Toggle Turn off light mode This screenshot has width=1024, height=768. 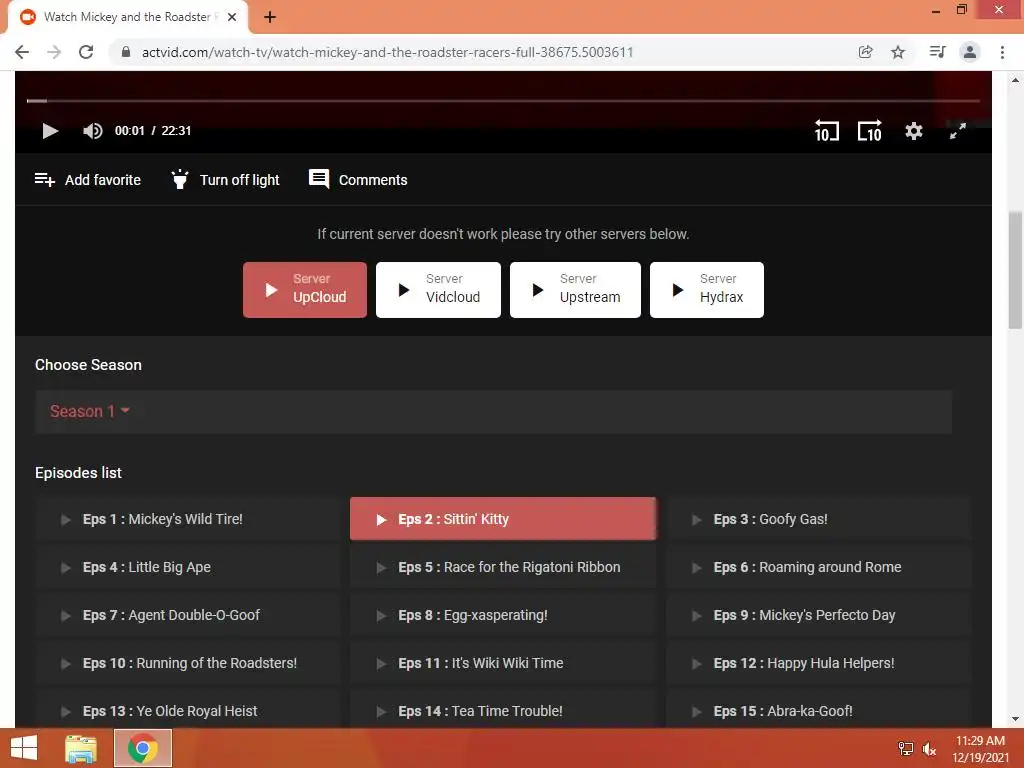point(225,180)
